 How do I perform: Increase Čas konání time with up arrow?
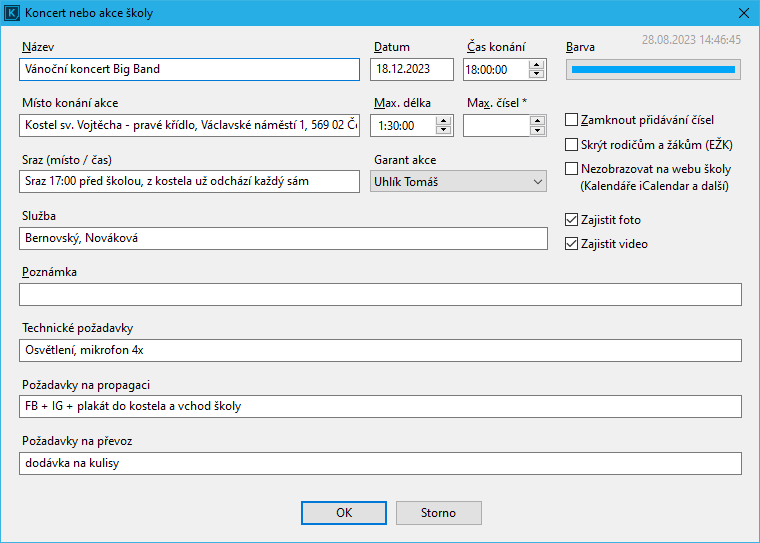[x=537, y=65]
